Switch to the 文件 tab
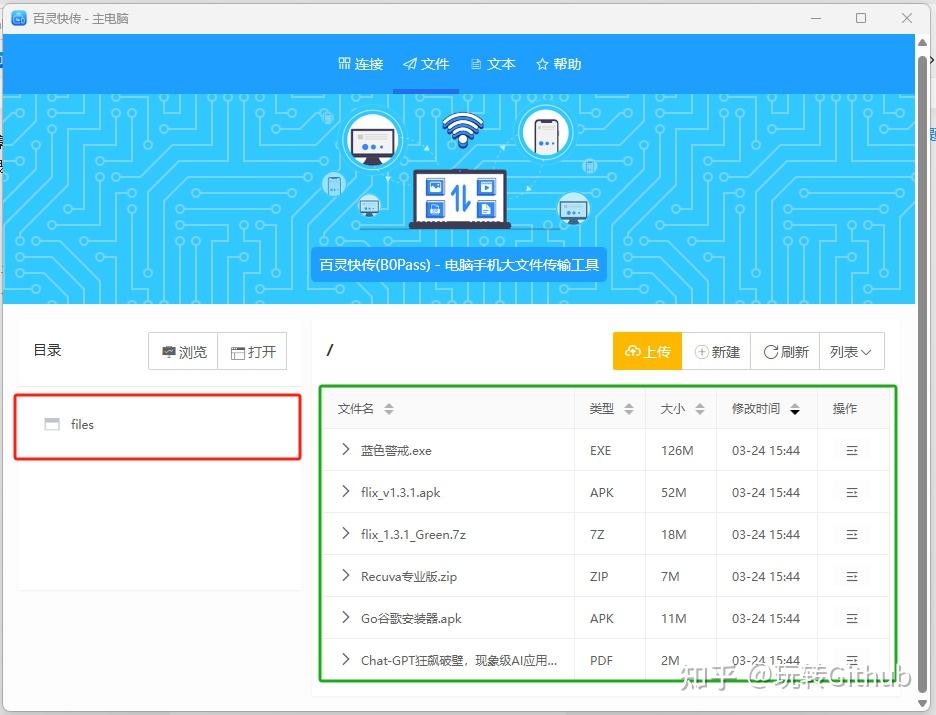 click(x=426, y=64)
